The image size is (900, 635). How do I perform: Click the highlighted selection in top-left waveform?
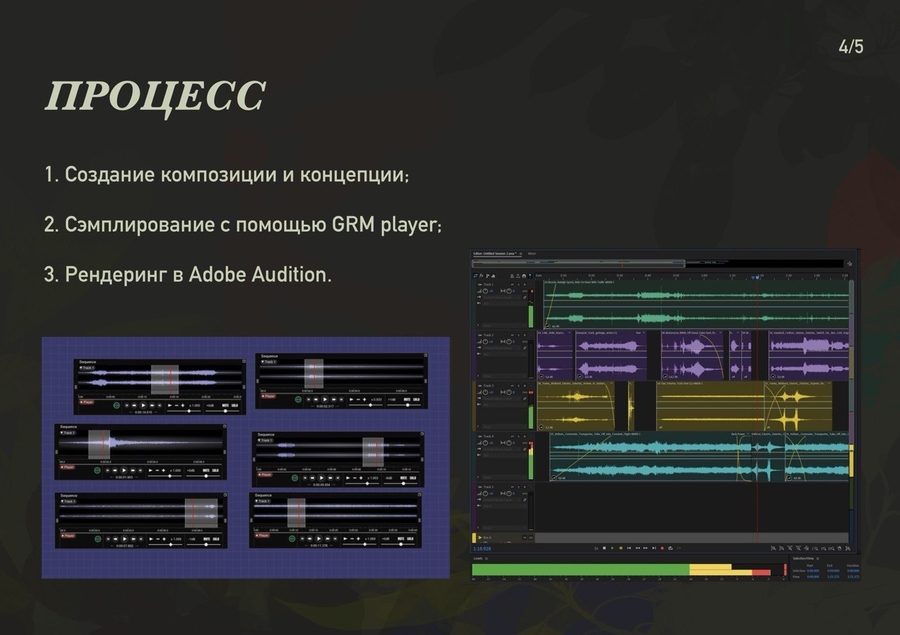click(165, 379)
